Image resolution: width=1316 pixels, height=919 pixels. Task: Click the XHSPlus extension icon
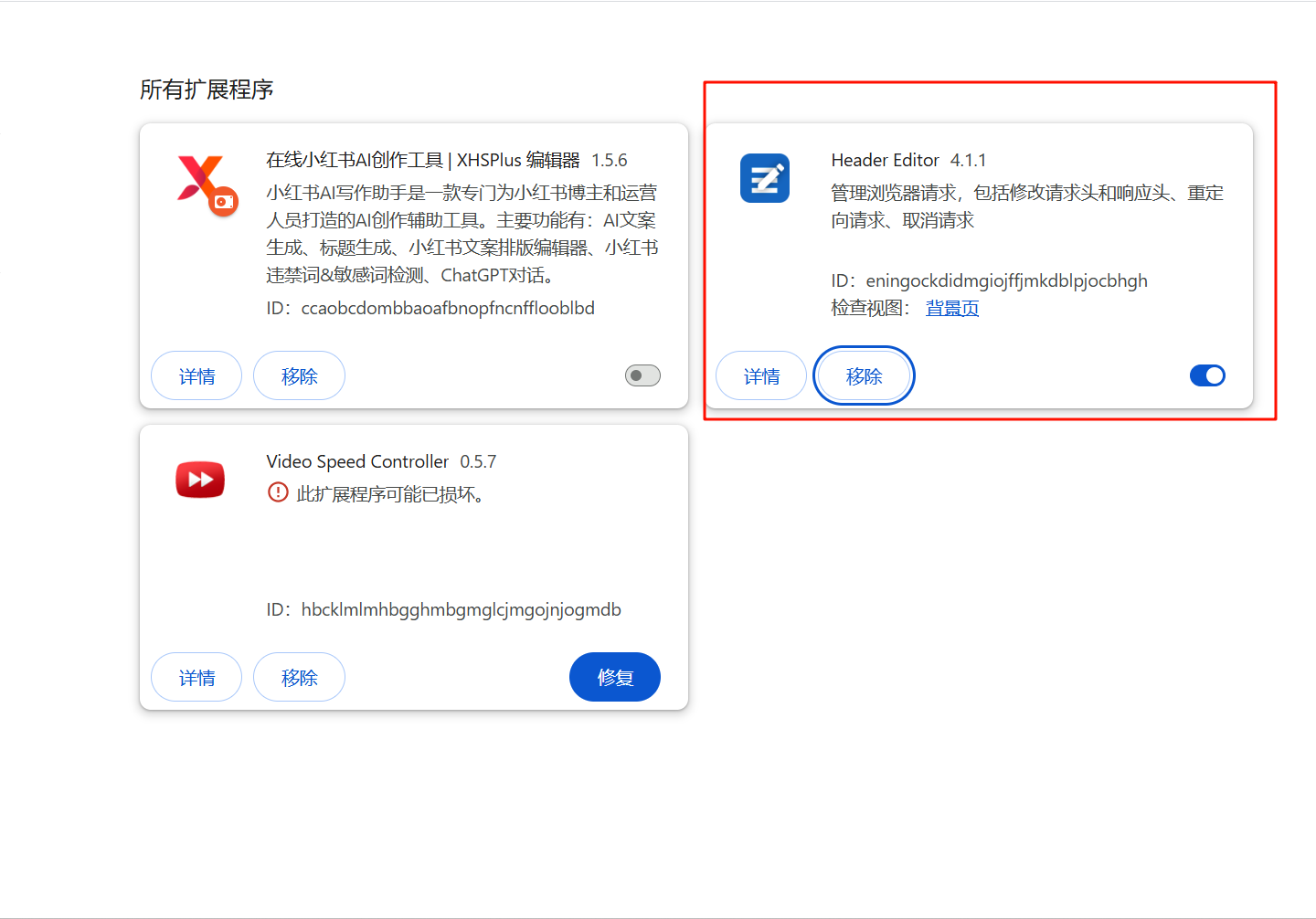coord(203,182)
